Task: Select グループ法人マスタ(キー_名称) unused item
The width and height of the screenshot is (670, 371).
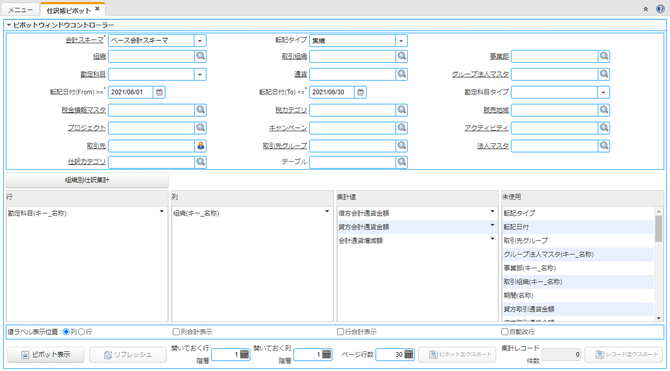Action: (579, 254)
